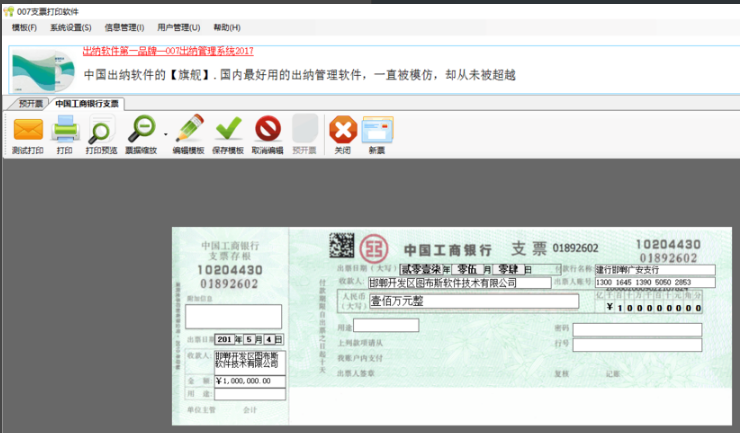Click the month field 零伍 on cheque
This screenshot has height=433, width=740.
tap(467, 270)
